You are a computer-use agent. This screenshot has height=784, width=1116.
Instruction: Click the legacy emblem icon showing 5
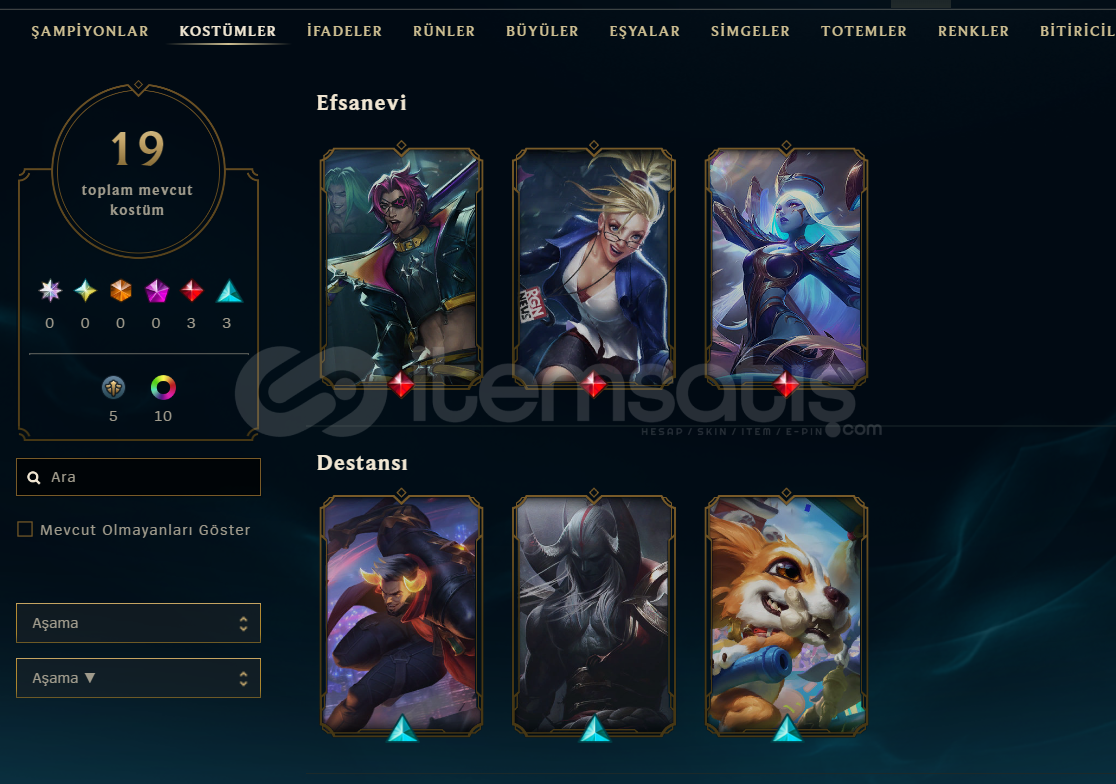click(113, 388)
